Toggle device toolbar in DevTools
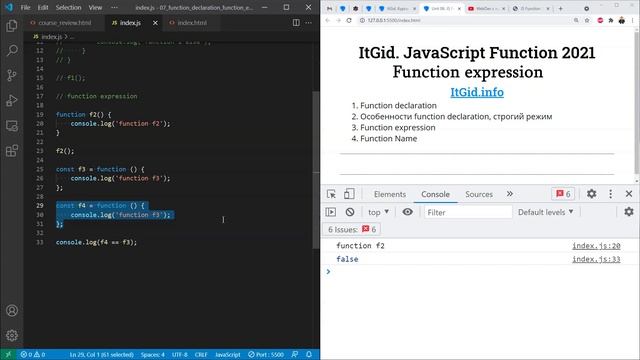Viewport: 640px width, 360px height. (349, 194)
